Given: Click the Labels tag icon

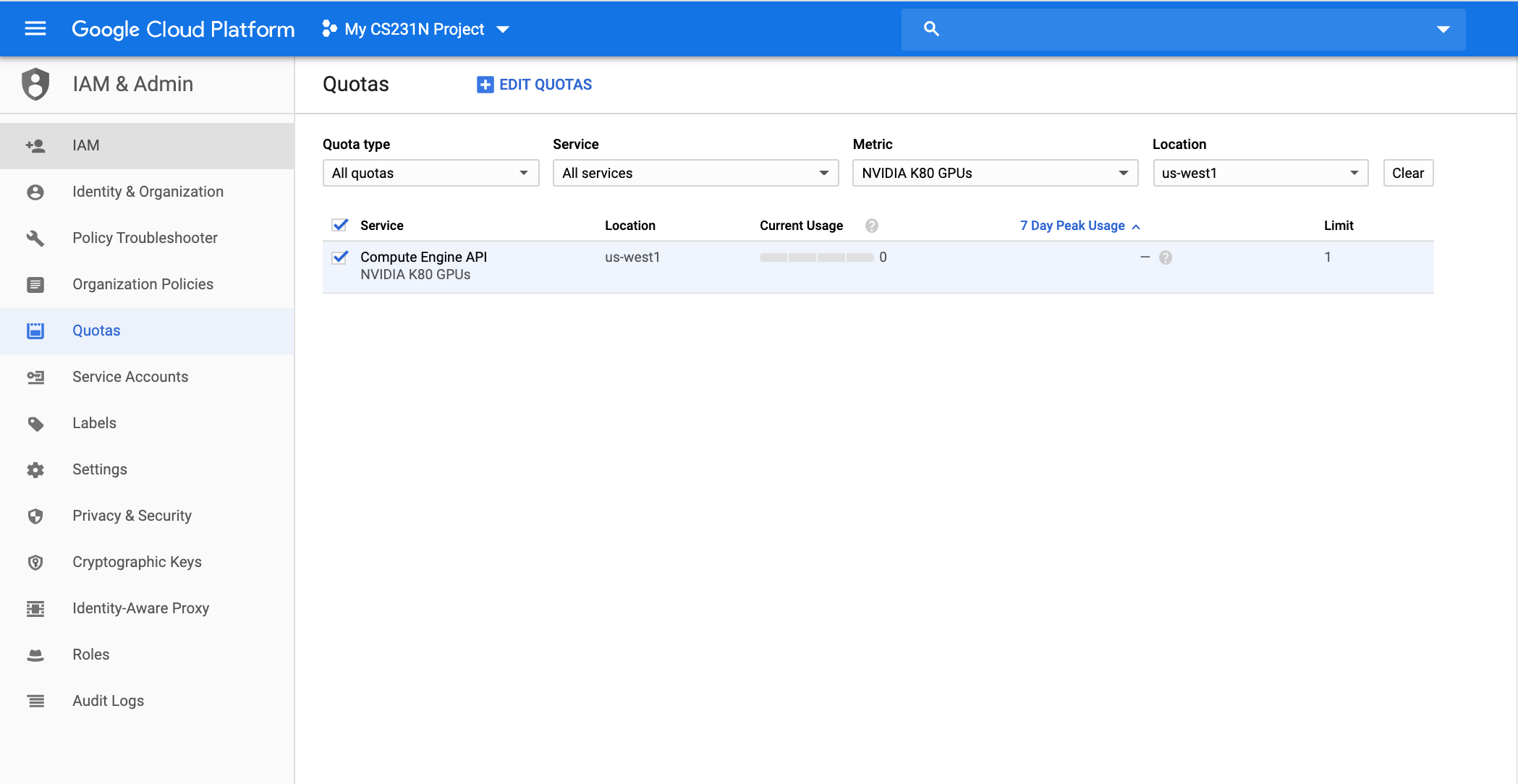Looking at the screenshot, I should [x=35, y=423].
